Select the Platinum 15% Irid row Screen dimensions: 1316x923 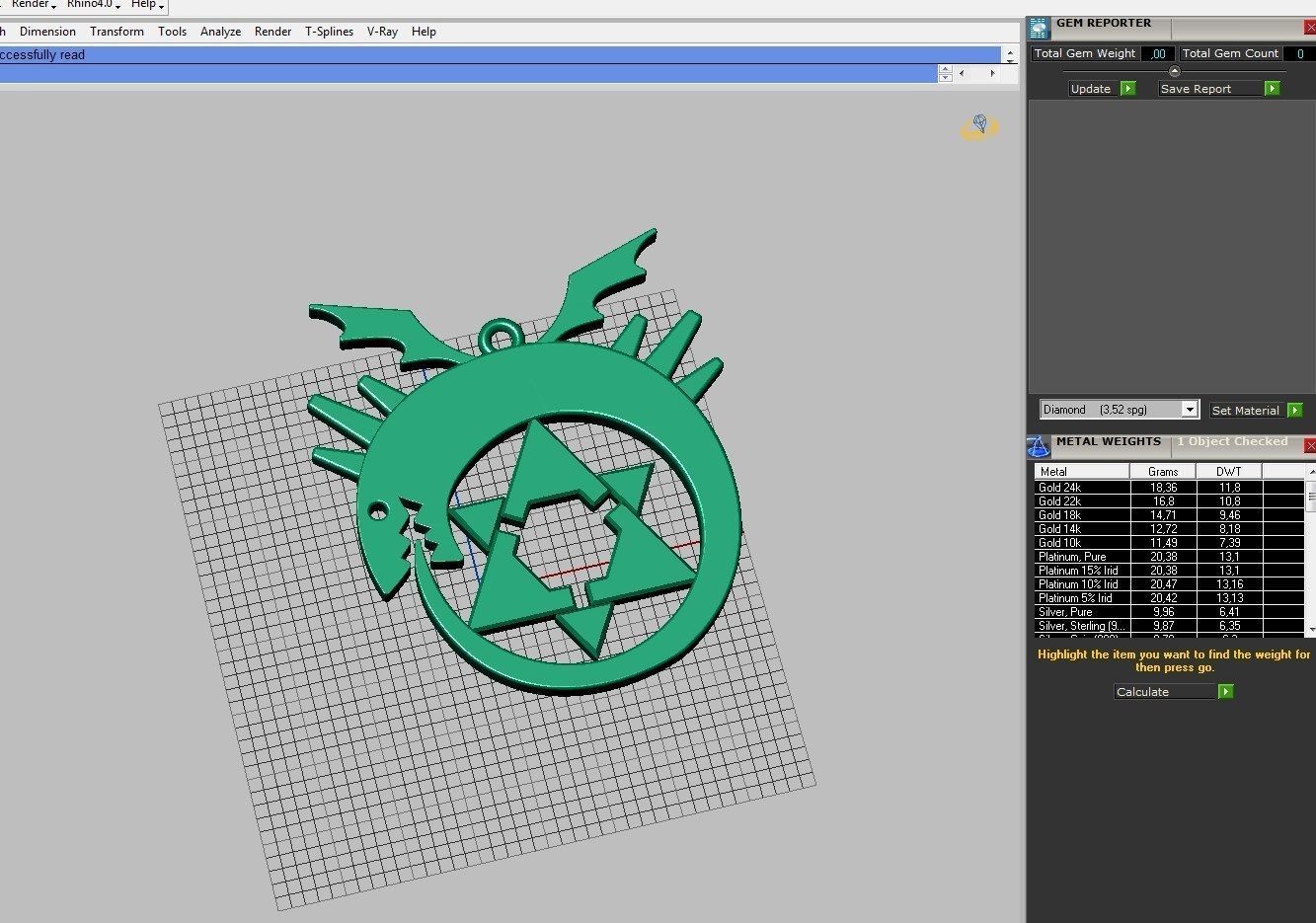(1169, 571)
